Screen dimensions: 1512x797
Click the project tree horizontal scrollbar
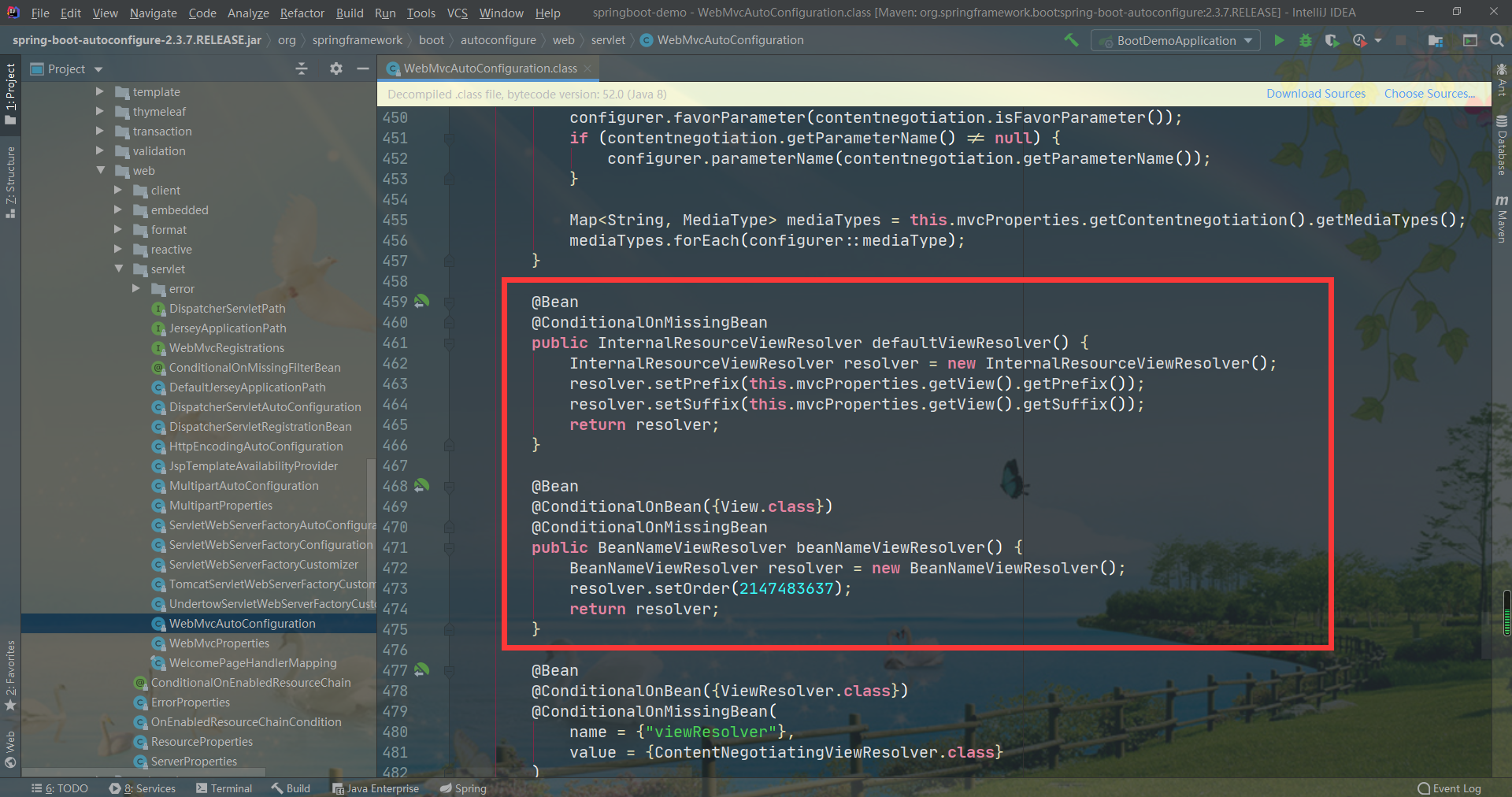pos(143,773)
